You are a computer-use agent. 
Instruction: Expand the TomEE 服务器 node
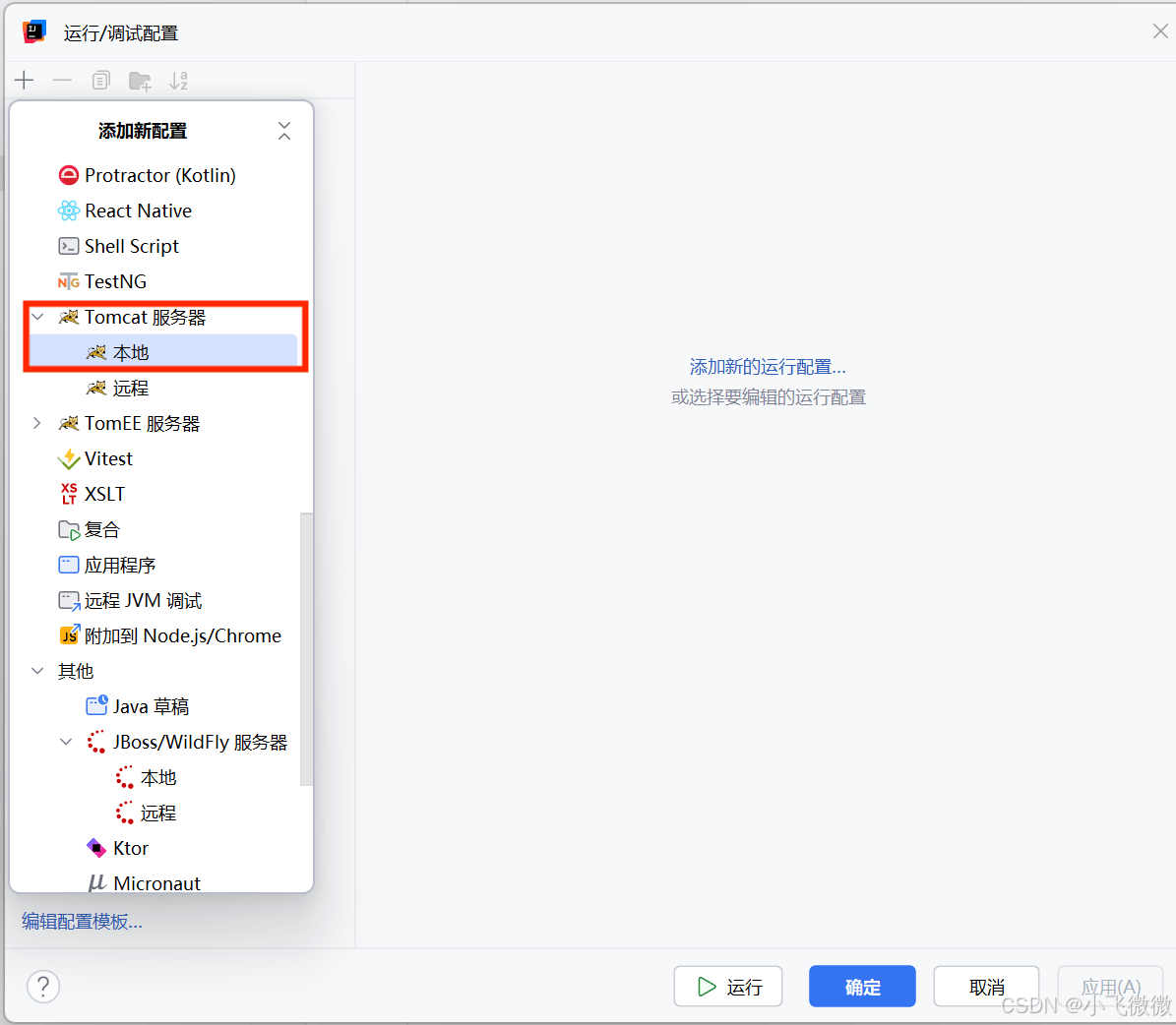click(37, 424)
